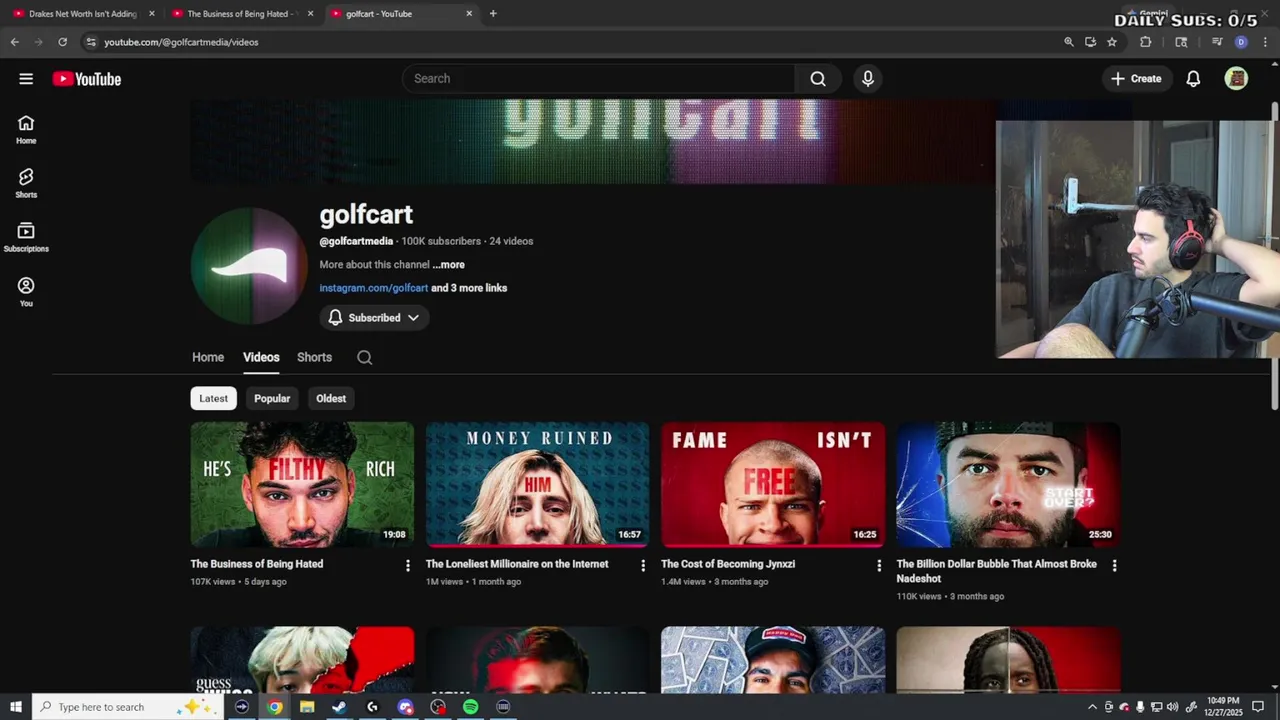Show hidden system tray icons
Viewport: 1280px width, 720px height.
pyautogui.click(x=1092, y=707)
